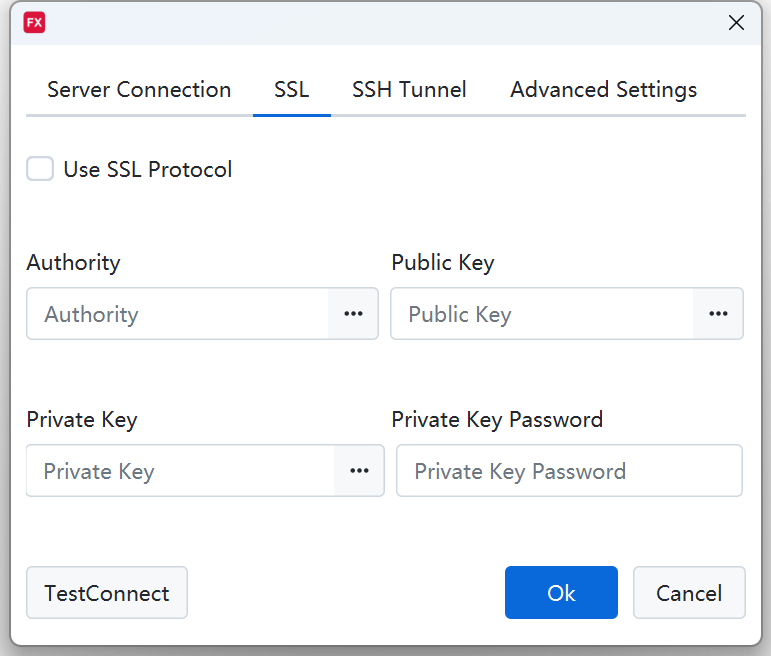The width and height of the screenshot is (771, 656).
Task: Click the Public Key browse ellipsis button
Action: (718, 314)
